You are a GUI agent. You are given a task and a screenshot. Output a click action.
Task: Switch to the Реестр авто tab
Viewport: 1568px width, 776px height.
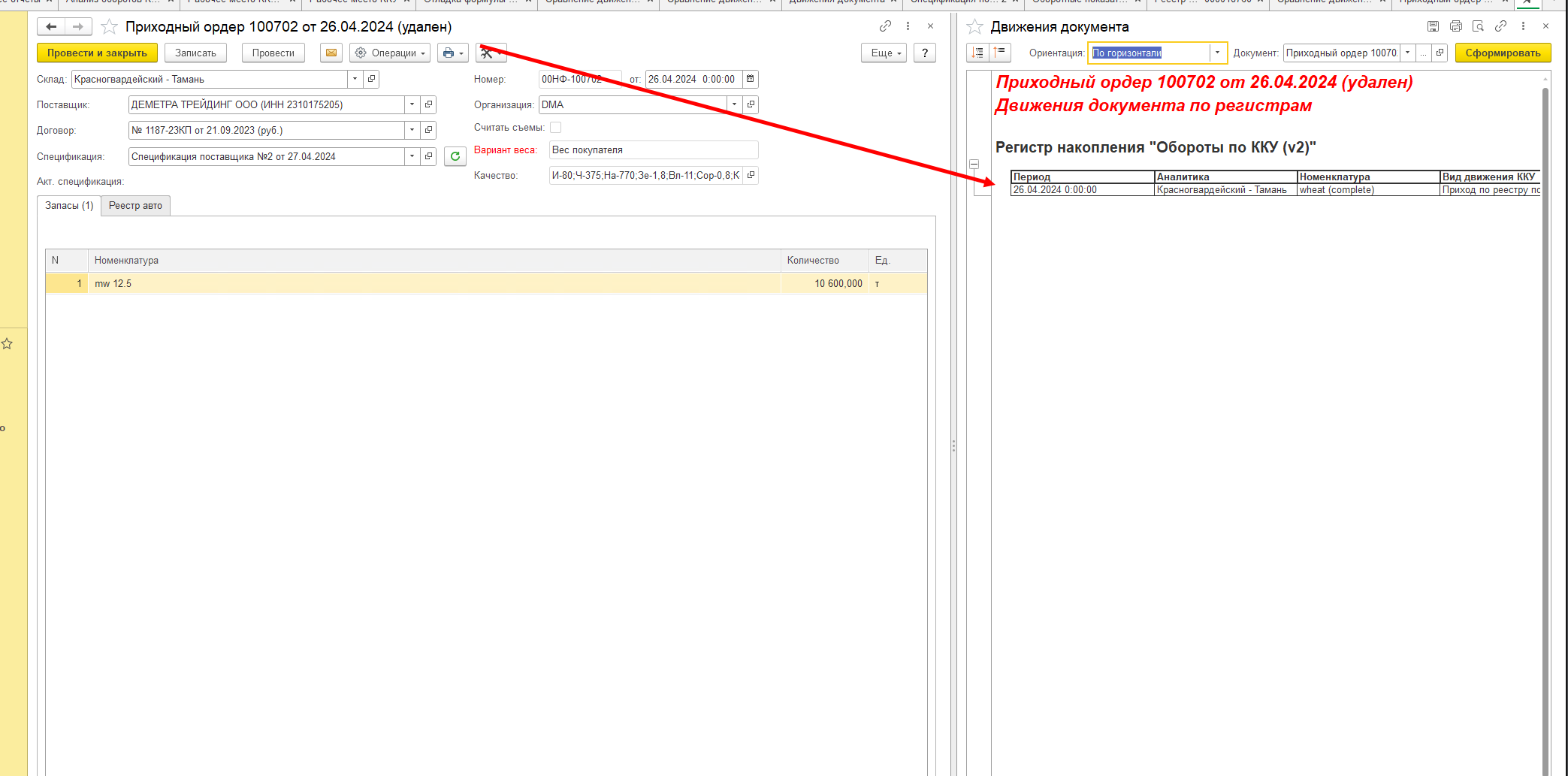135,206
